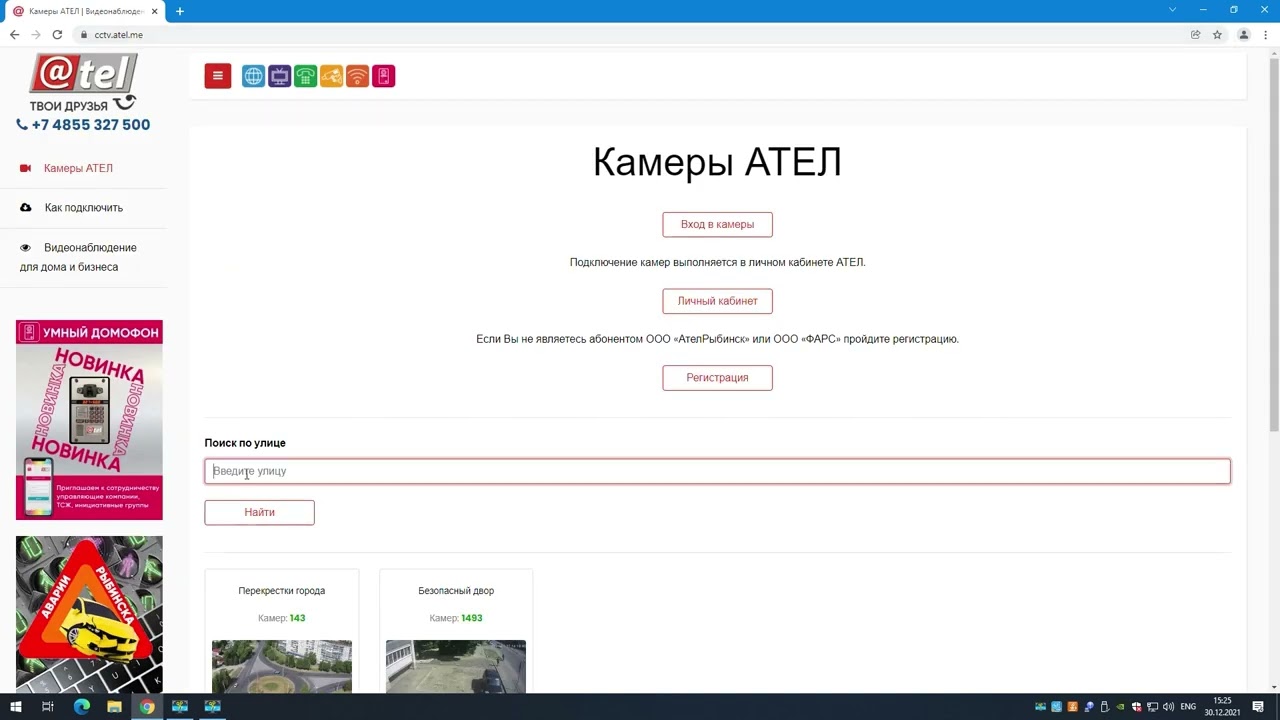The image size is (1280, 720).
Task: Click the Камеры АТЕЛ page heading
Action: point(717,162)
